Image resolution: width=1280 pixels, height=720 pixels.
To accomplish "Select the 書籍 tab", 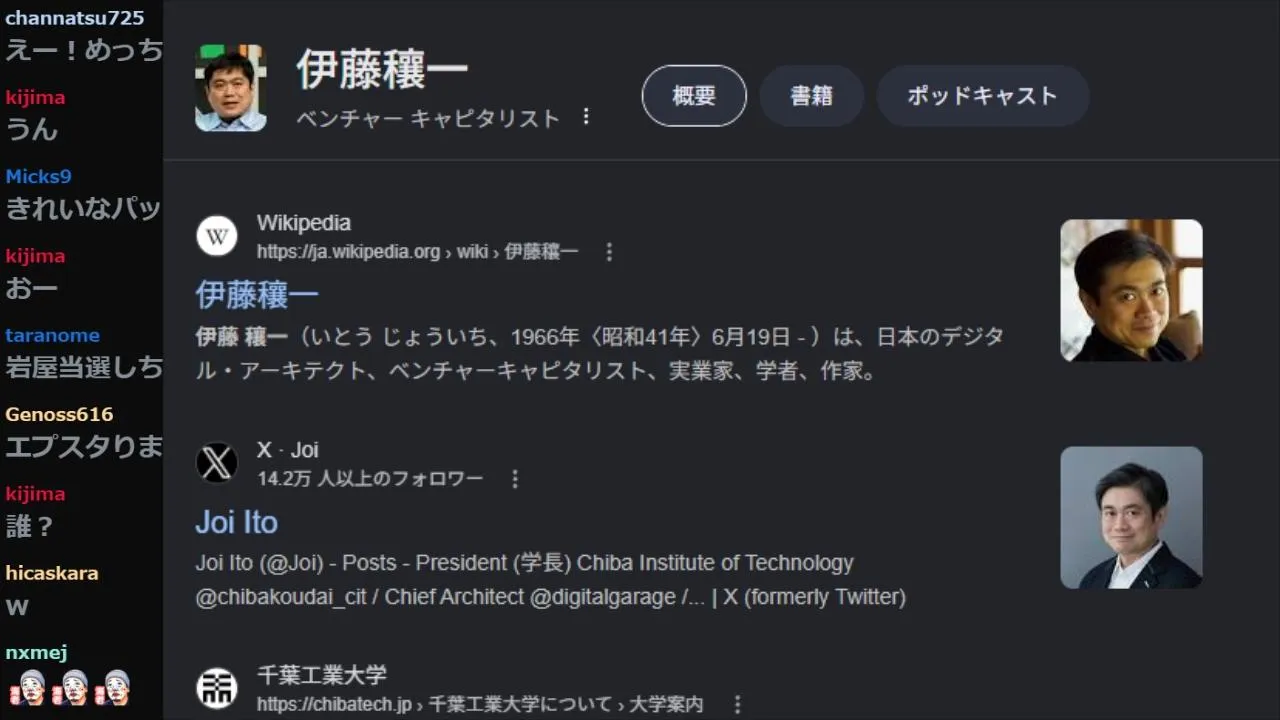I will [811, 96].
